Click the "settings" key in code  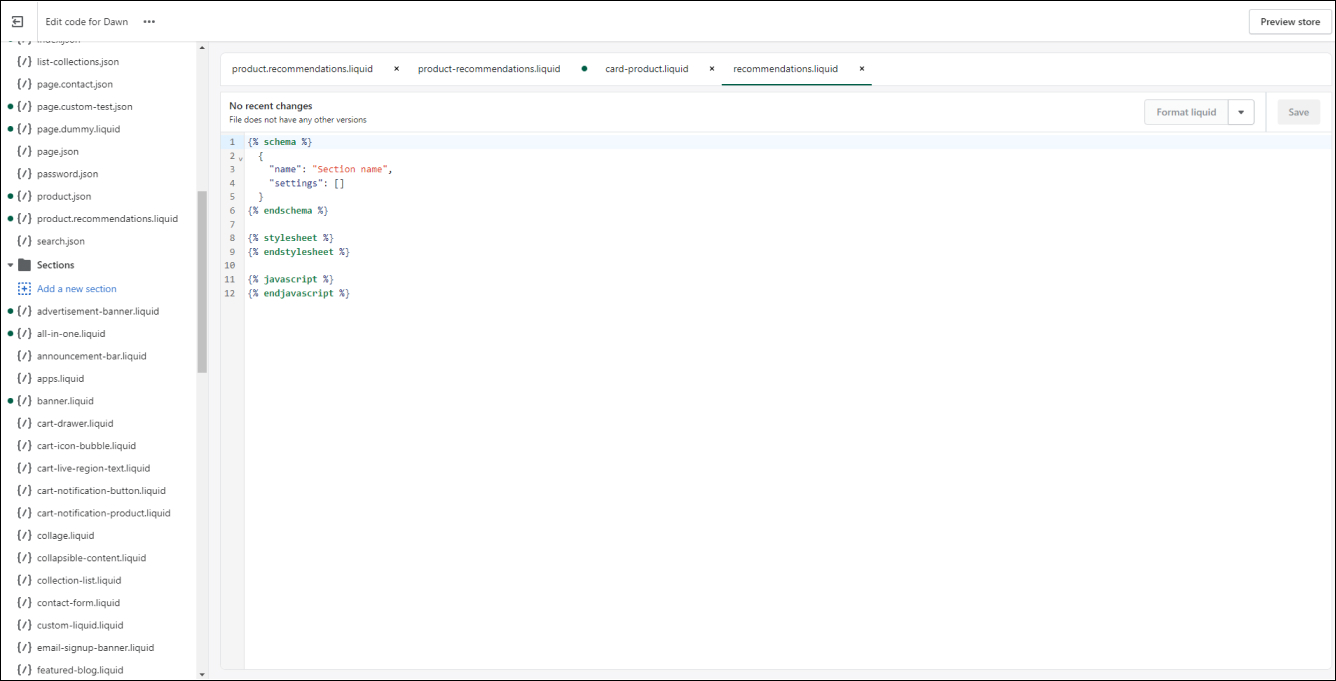296,183
